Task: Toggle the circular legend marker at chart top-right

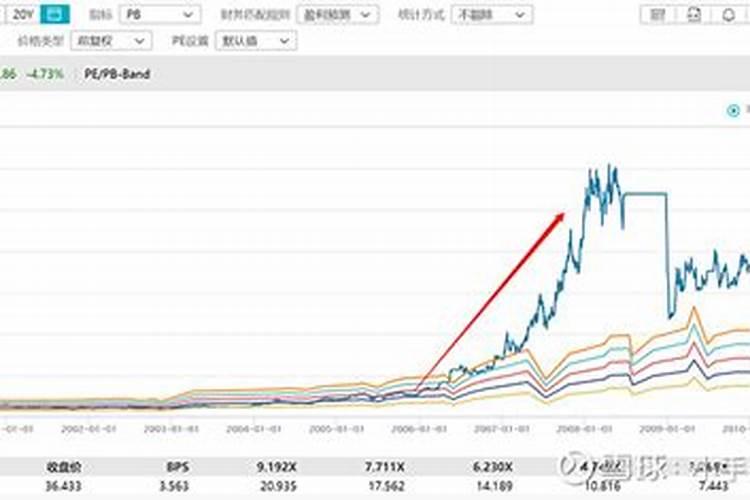Action: [743, 109]
